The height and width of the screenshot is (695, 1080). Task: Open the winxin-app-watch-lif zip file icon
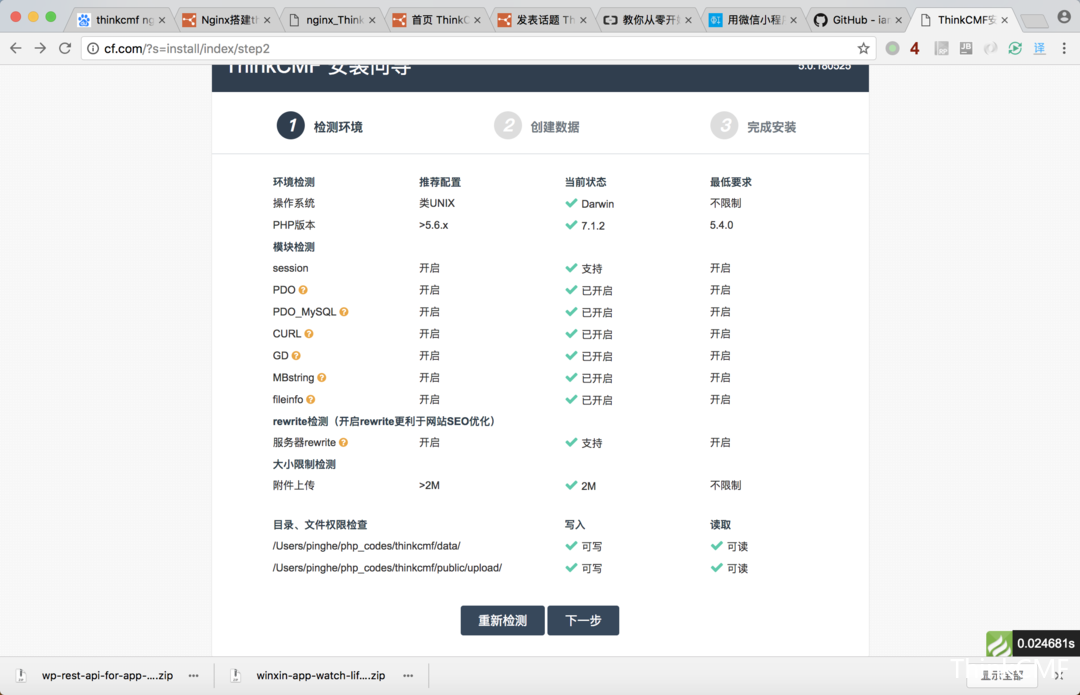pyautogui.click(x=236, y=676)
